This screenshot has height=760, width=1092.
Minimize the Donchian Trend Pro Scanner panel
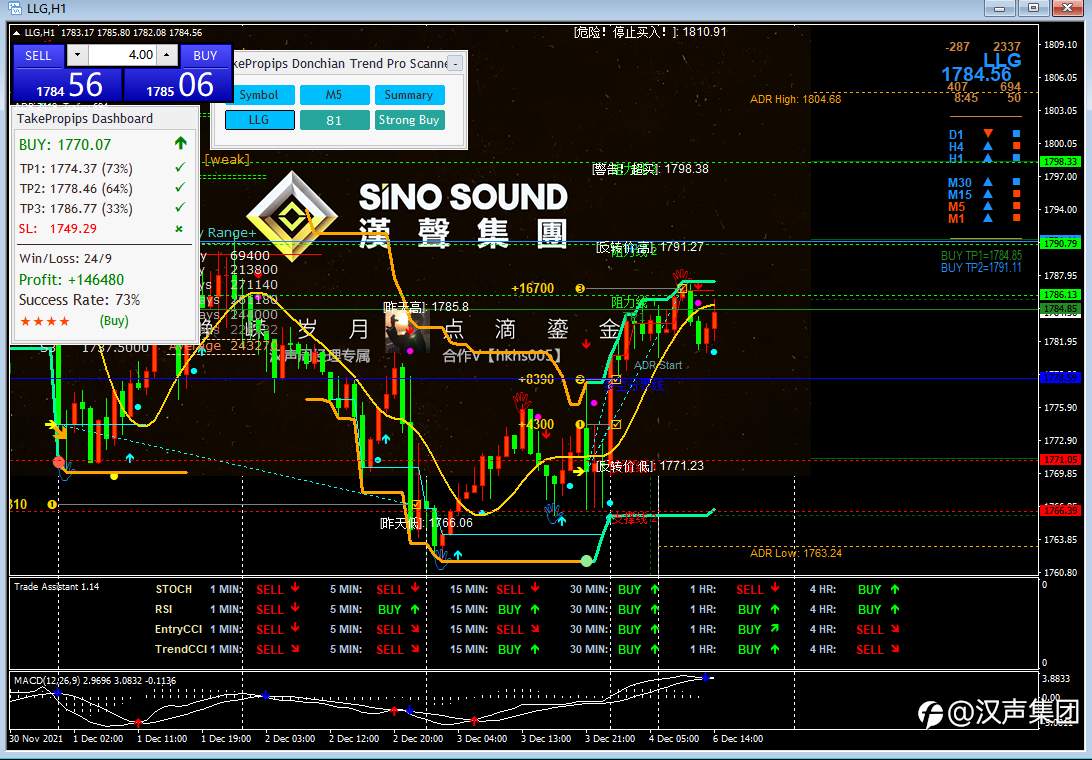coord(455,63)
